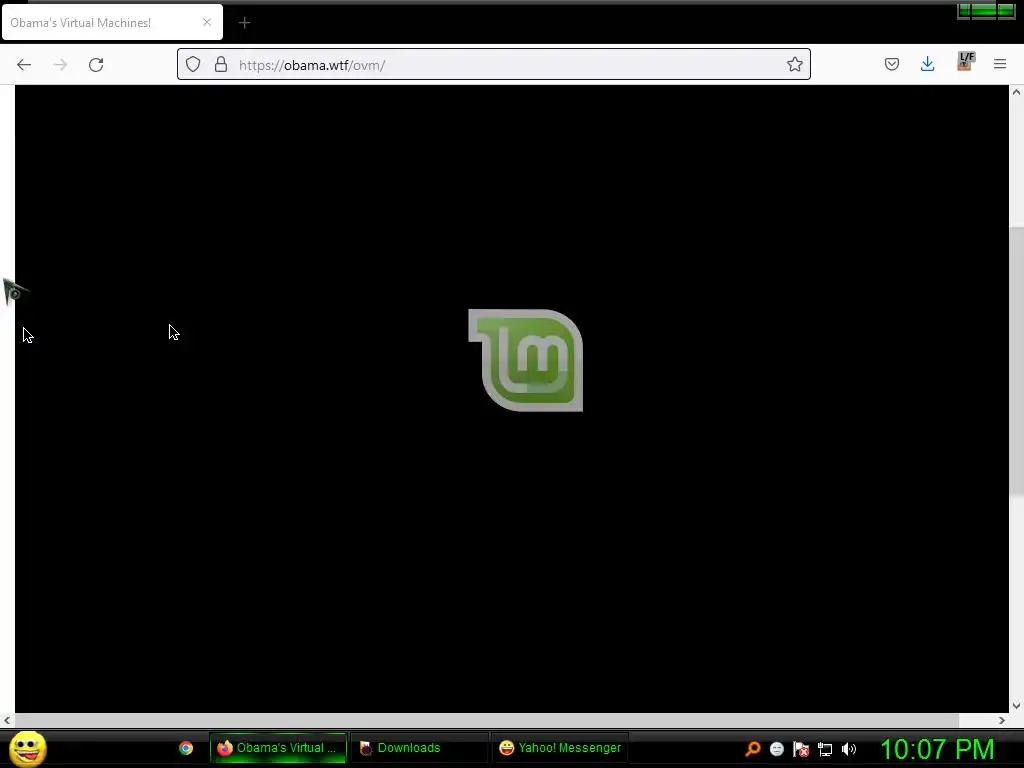
Task: Launch Chrome from the quick launch
Action: tap(186, 748)
